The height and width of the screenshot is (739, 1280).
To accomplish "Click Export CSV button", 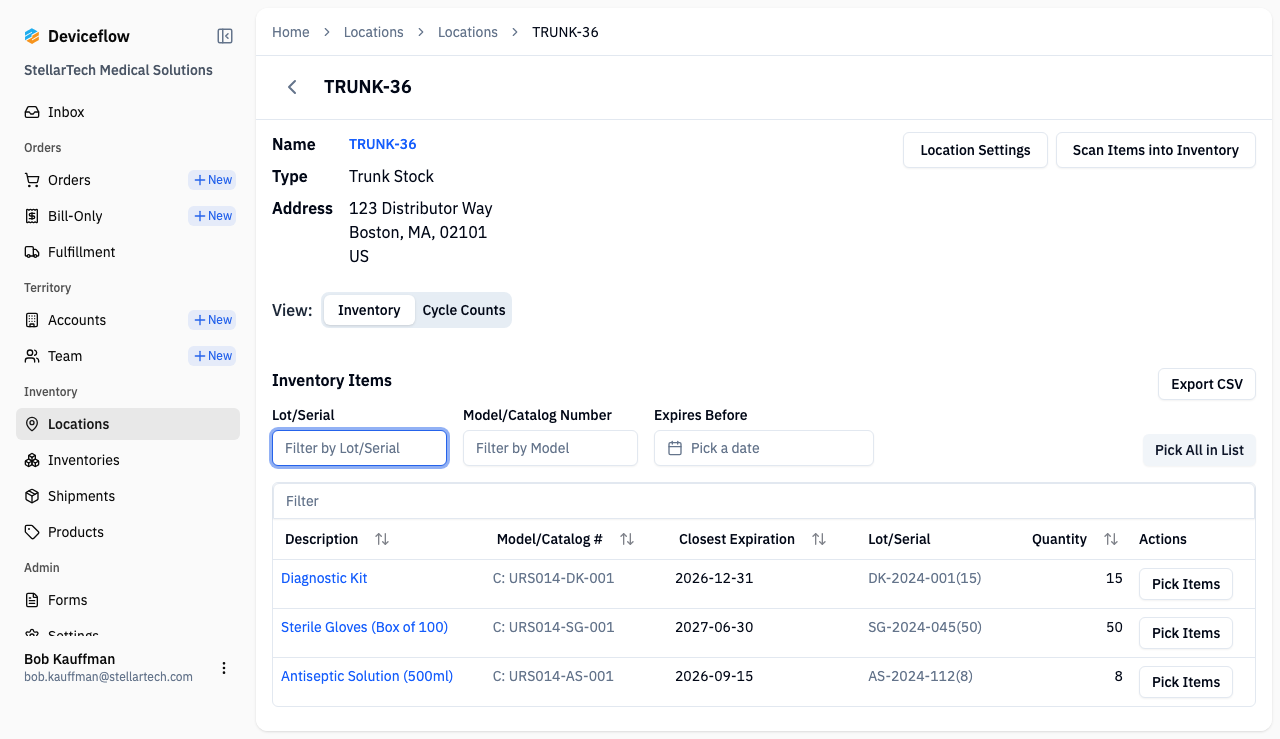I will point(1207,384).
